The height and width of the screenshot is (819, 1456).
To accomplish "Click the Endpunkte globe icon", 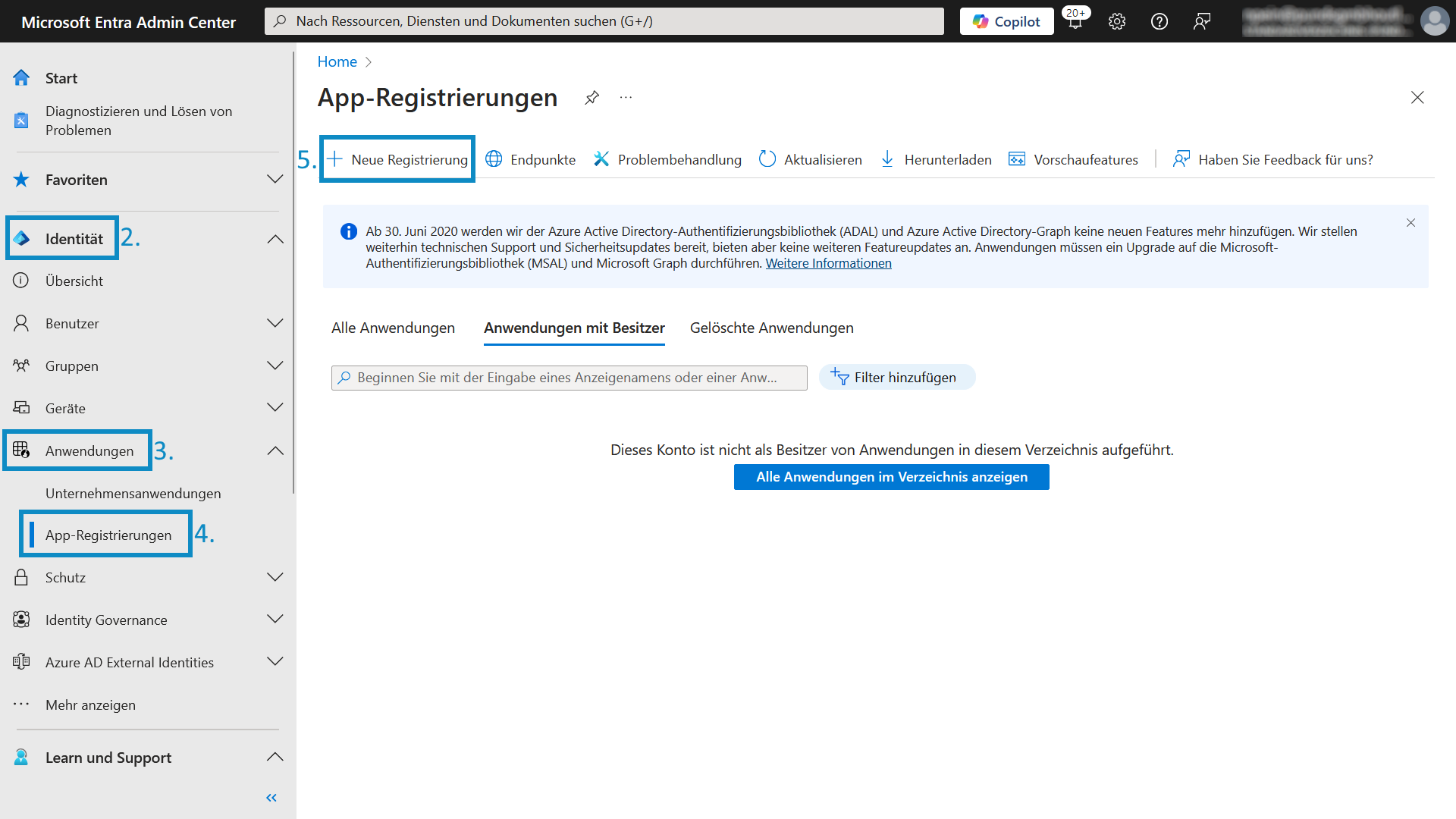I will pos(494,159).
